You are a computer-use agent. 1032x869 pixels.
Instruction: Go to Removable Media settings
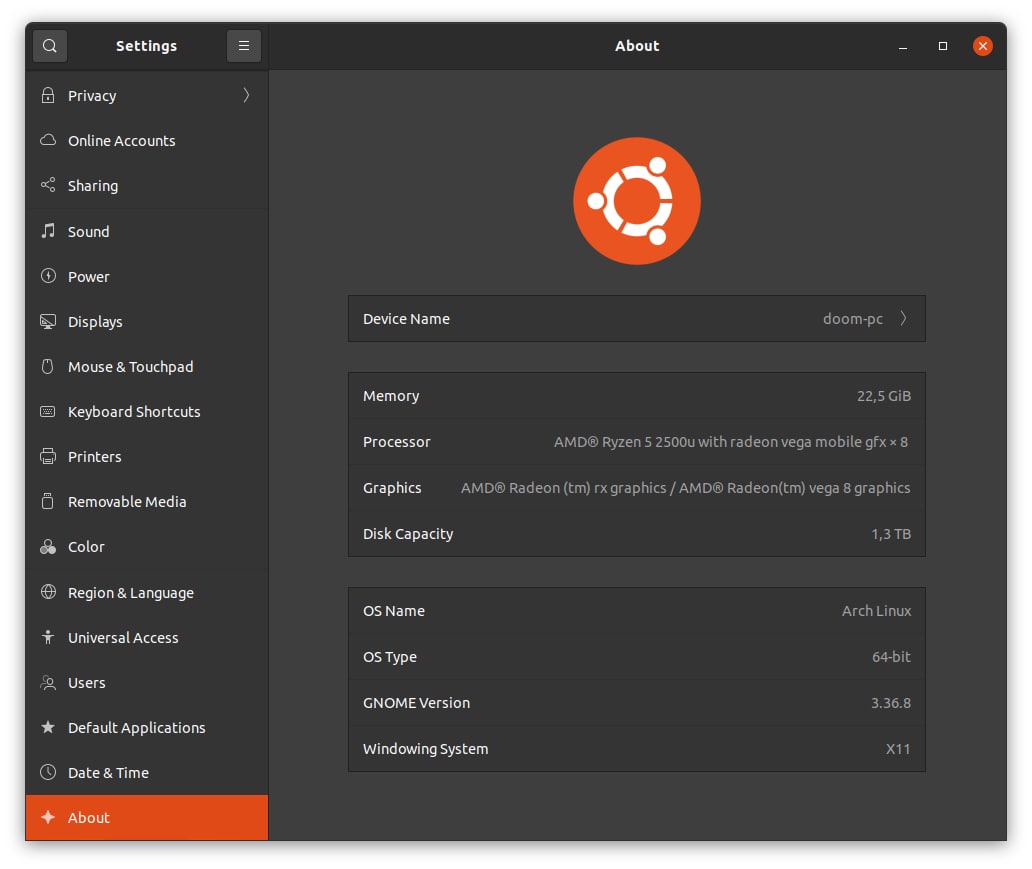[x=147, y=502]
